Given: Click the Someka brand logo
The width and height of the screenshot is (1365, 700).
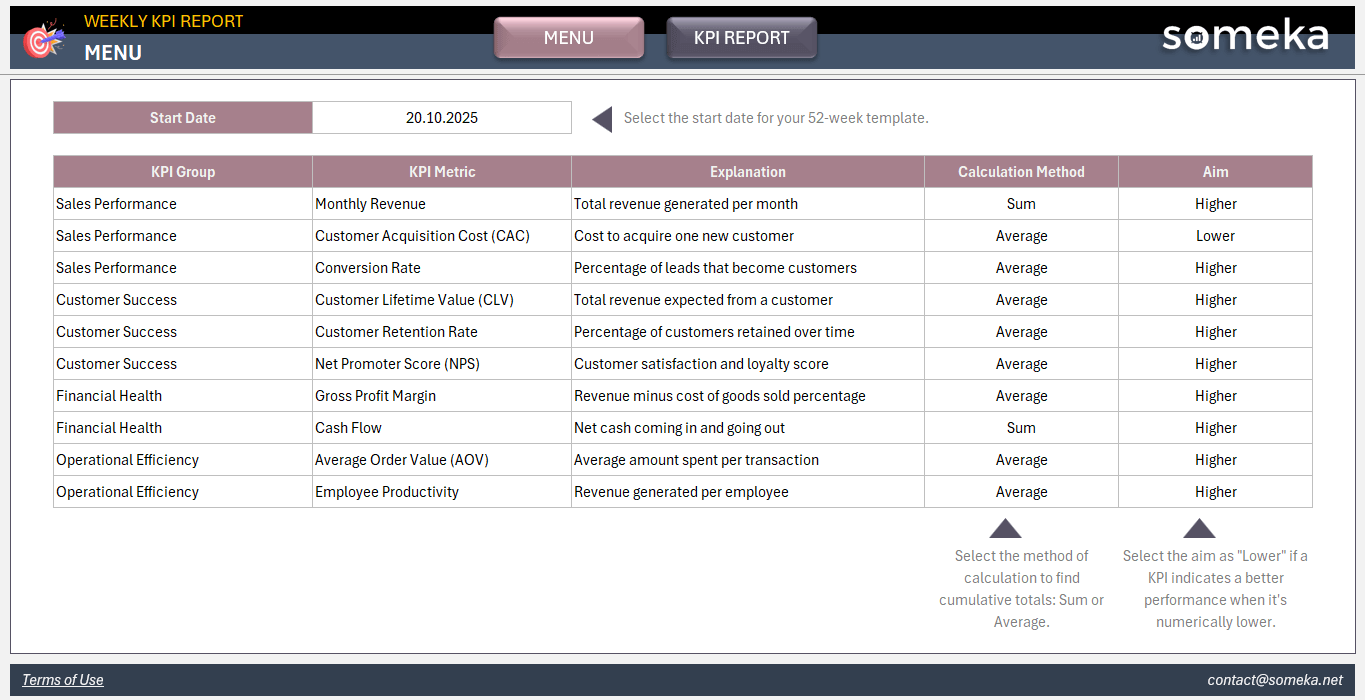Looking at the screenshot, I should [1244, 37].
